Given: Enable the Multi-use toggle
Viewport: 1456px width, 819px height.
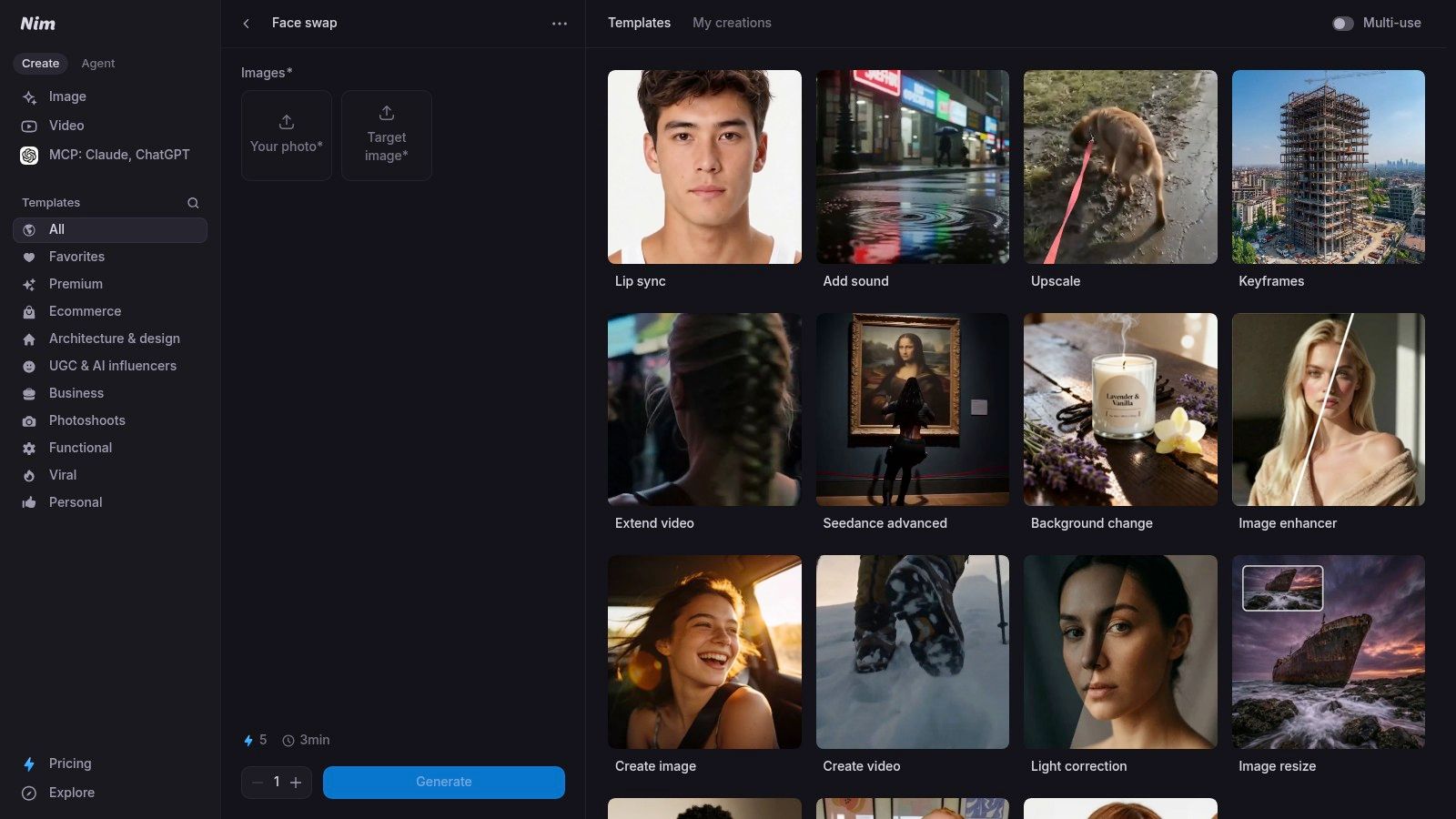Looking at the screenshot, I should point(1342,24).
